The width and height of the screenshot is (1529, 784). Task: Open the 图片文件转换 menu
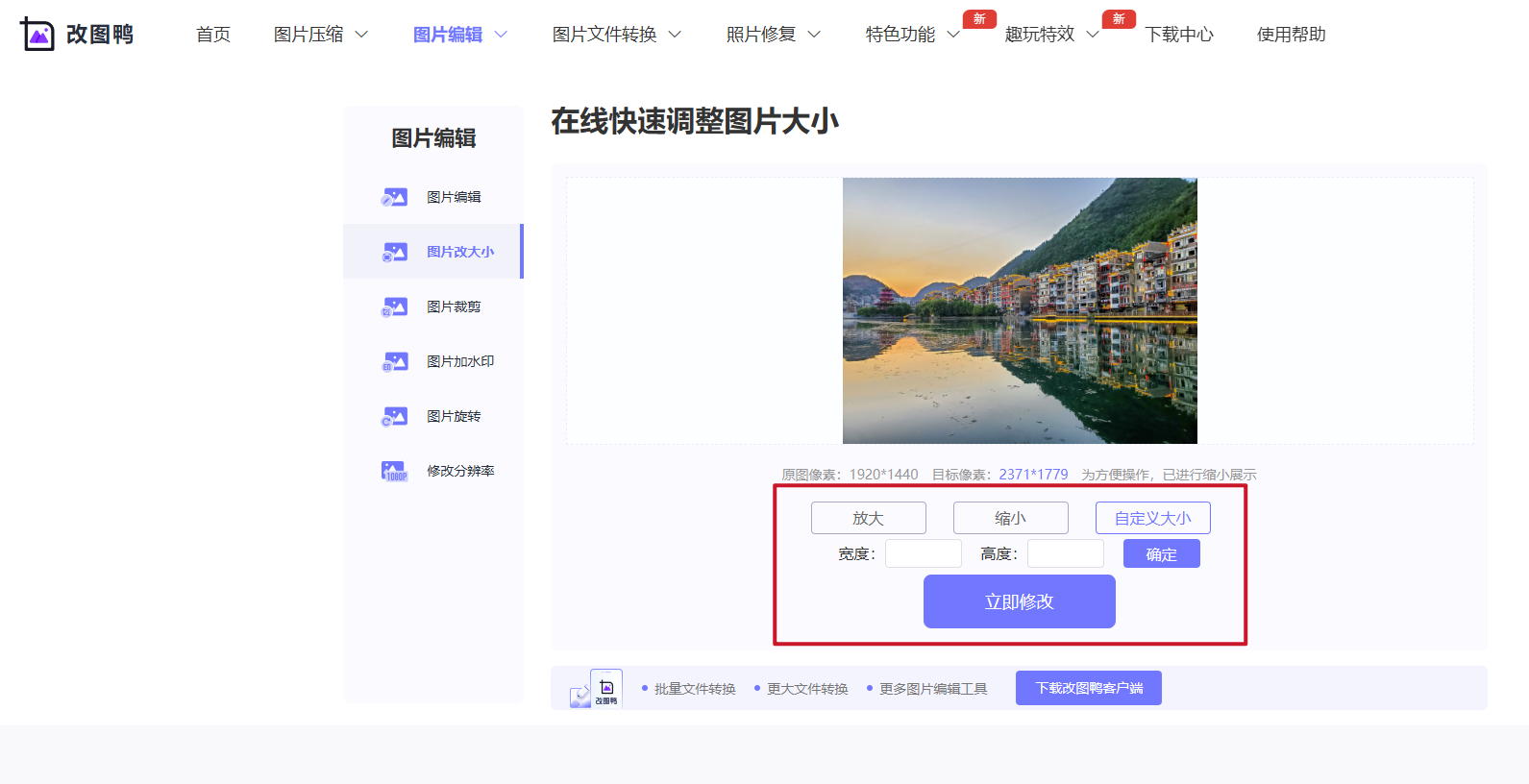(x=604, y=35)
